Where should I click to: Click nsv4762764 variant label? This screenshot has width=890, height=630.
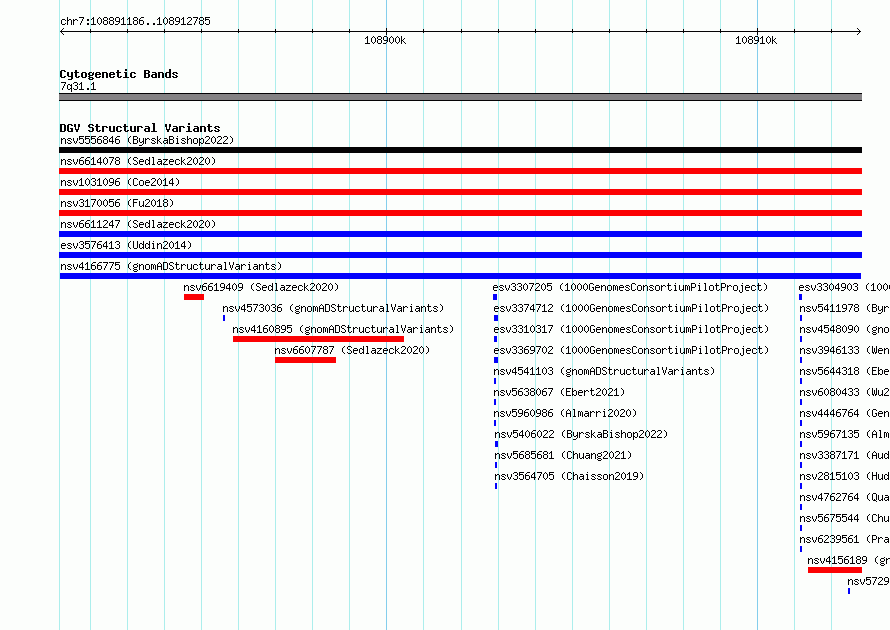pos(844,497)
